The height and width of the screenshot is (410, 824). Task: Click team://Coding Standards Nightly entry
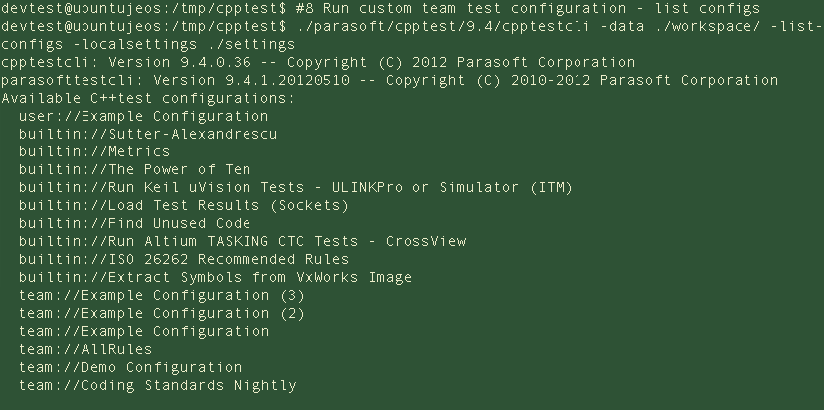(158, 385)
